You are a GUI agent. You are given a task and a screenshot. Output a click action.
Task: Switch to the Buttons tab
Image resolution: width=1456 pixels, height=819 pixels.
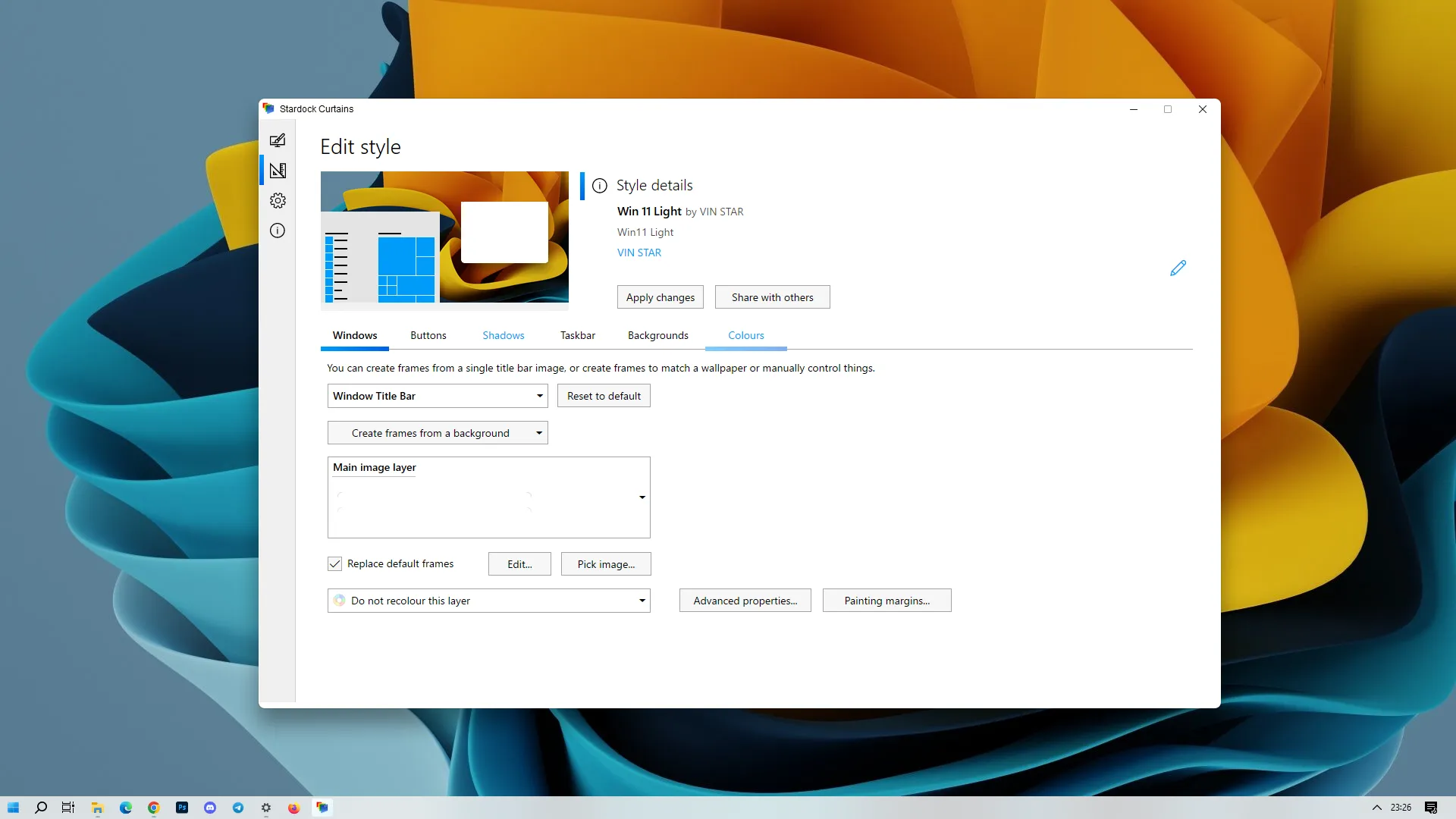point(428,335)
